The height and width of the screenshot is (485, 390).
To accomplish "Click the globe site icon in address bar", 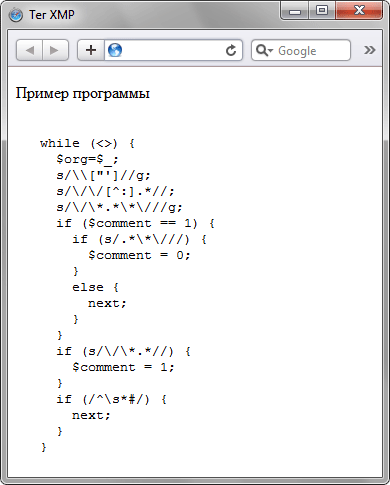I will point(115,50).
